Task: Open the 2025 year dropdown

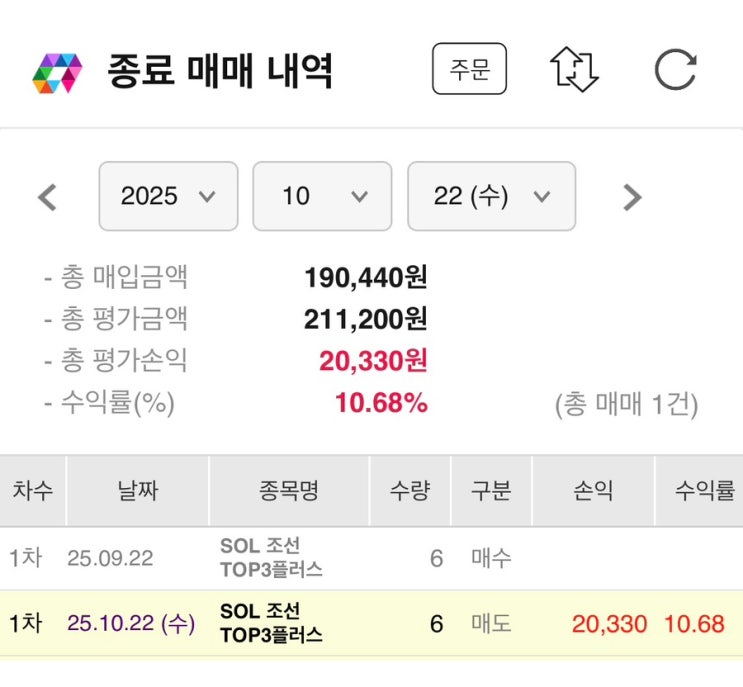Action: point(168,197)
